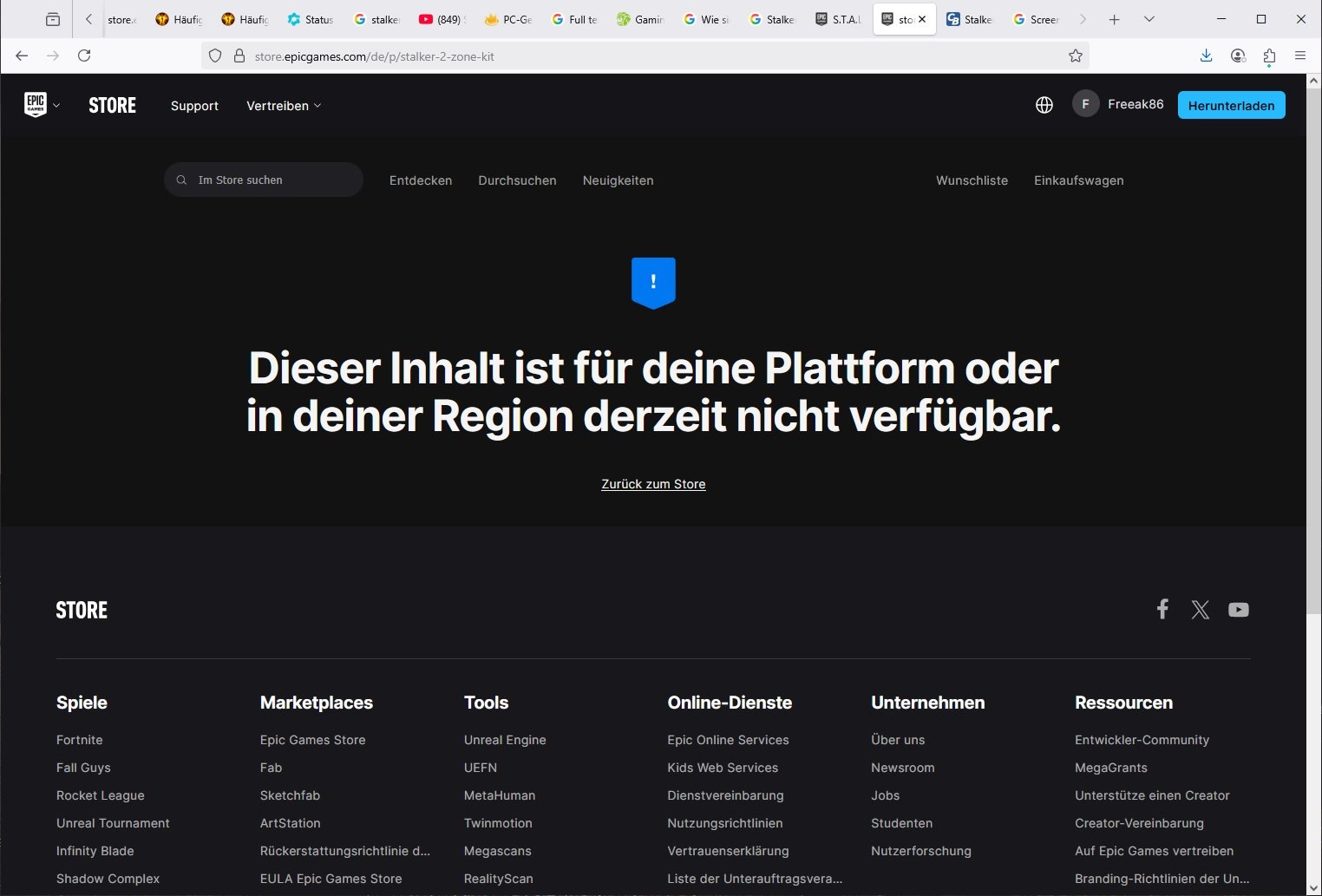This screenshot has height=896, width=1322.
Task: Open the Jobs footer link
Action: coord(885,795)
